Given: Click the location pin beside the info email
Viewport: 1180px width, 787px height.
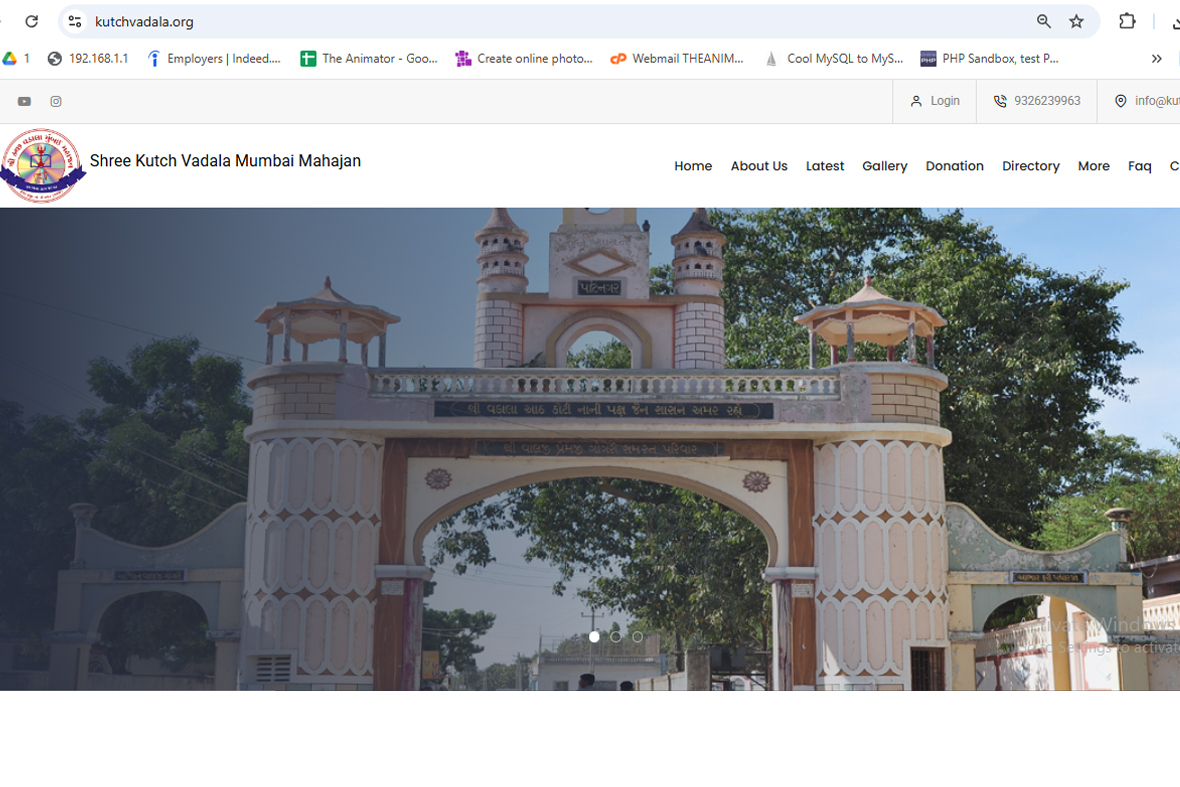Looking at the screenshot, I should [1120, 100].
